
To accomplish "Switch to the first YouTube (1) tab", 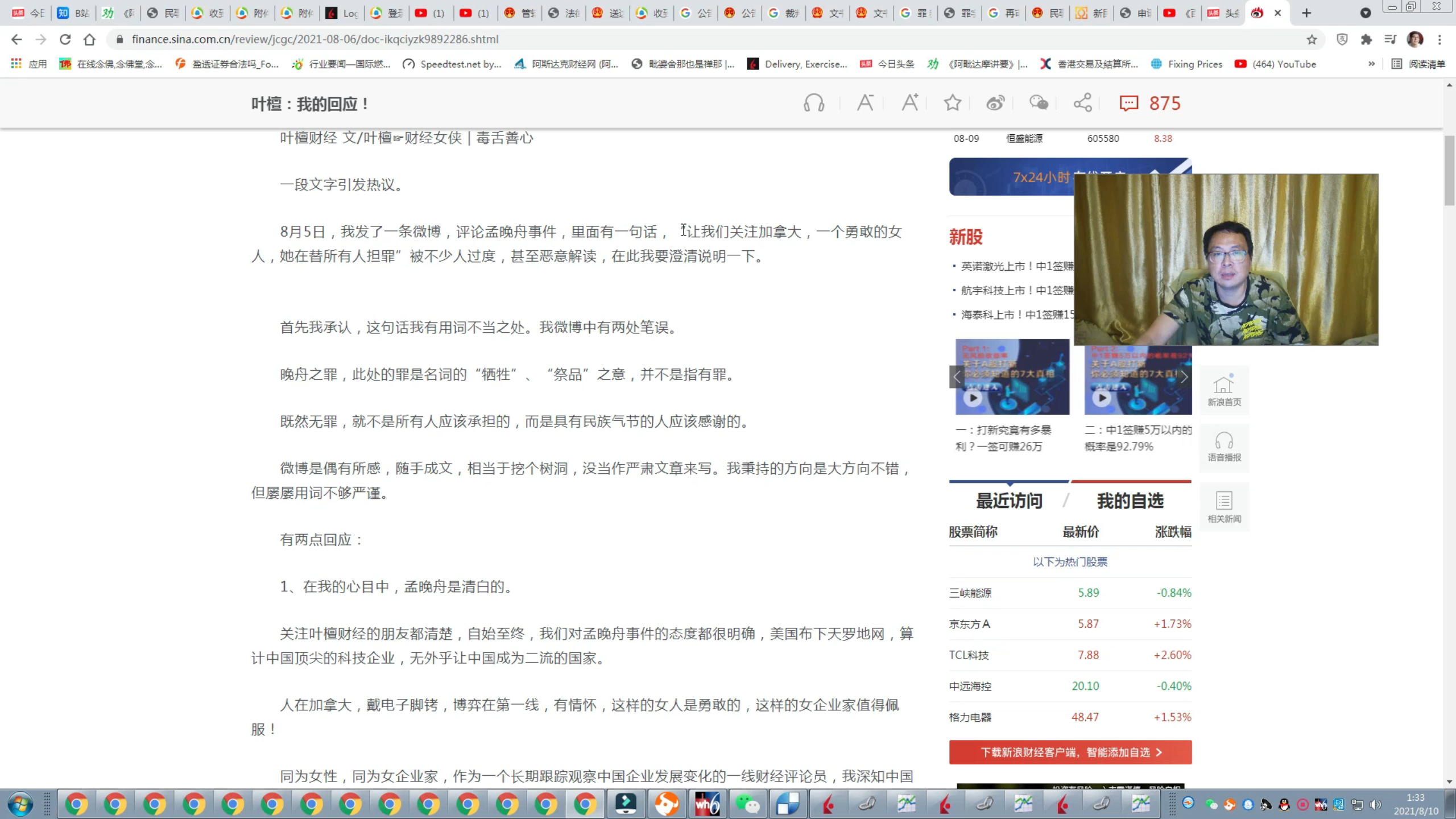I will click(x=431, y=13).
